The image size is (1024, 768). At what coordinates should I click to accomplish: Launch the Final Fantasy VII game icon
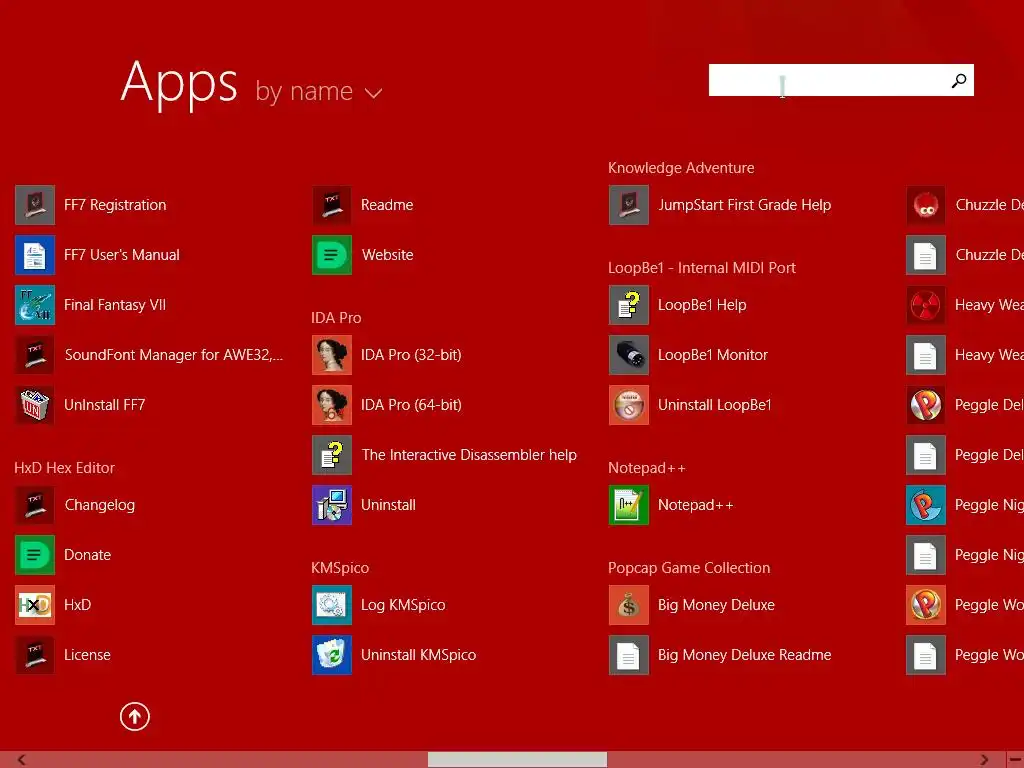(x=35, y=305)
